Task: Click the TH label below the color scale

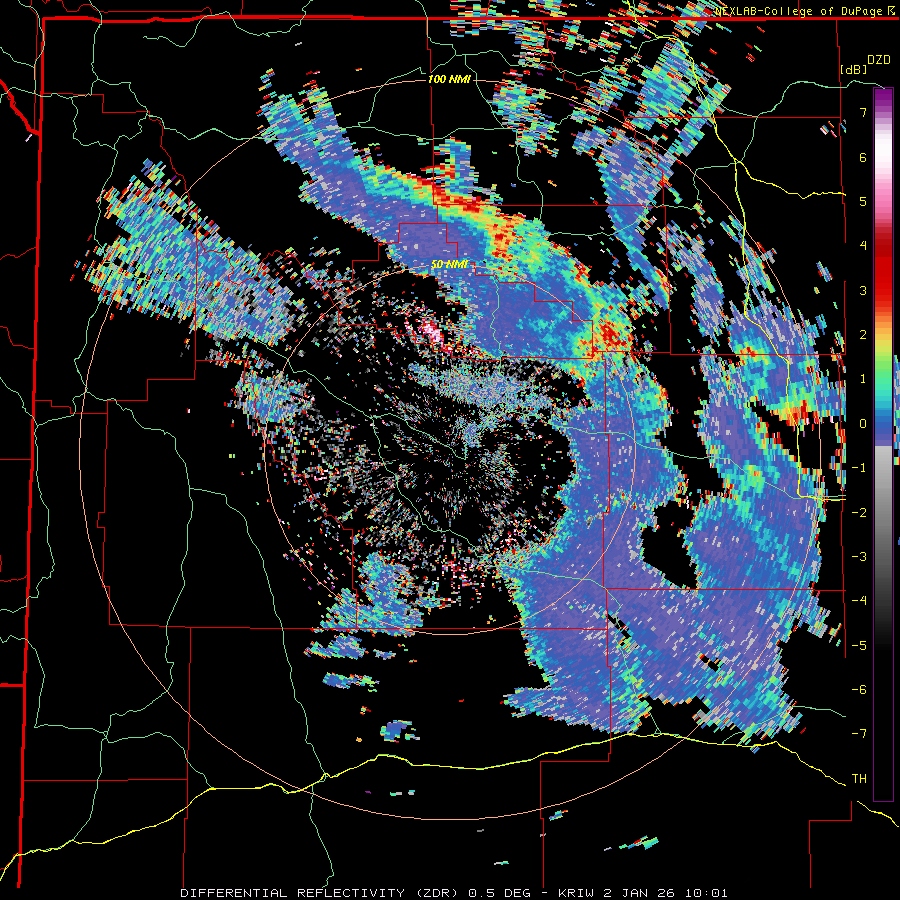Action: point(859,778)
